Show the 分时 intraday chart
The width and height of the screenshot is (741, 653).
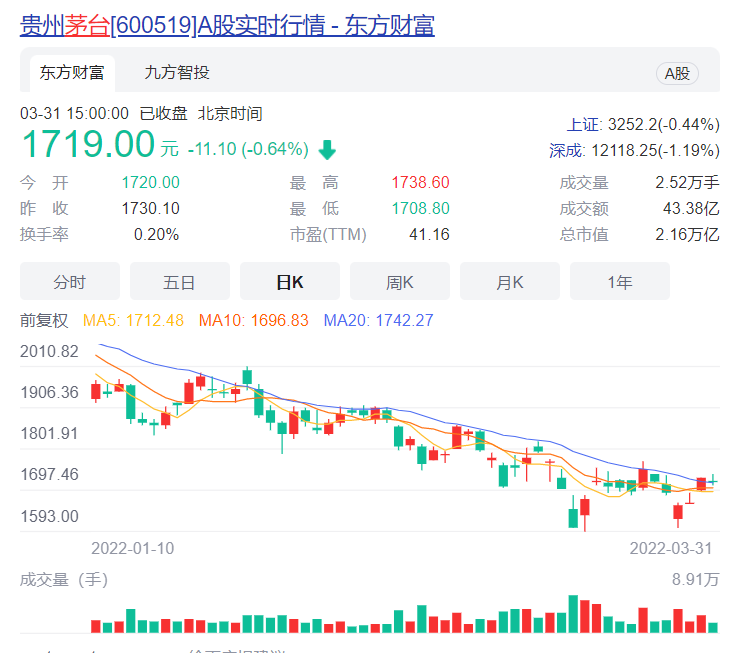pos(69,282)
